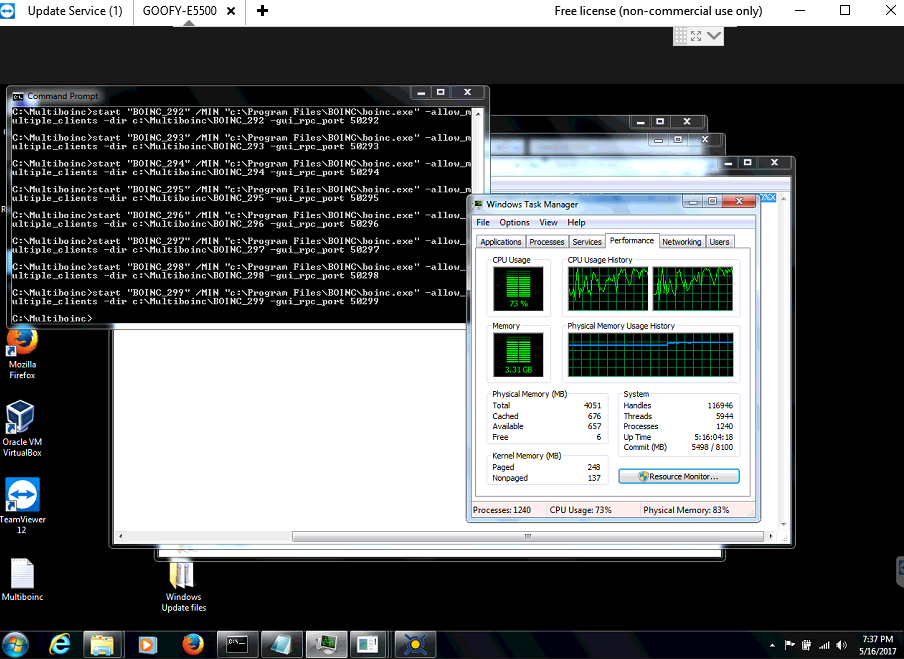904x659 pixels.
Task: Open Windows Media Player from the taskbar
Action: [x=148, y=645]
